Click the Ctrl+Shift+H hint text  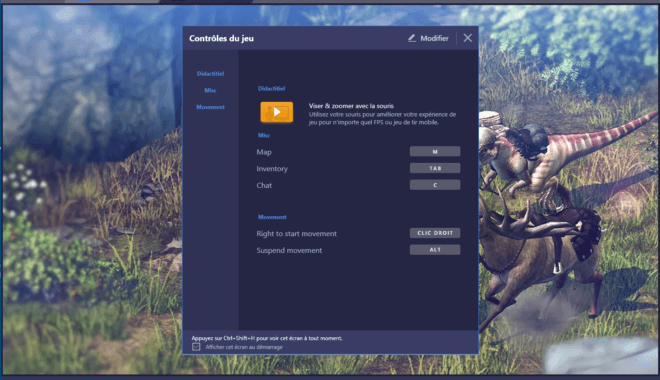(267, 338)
